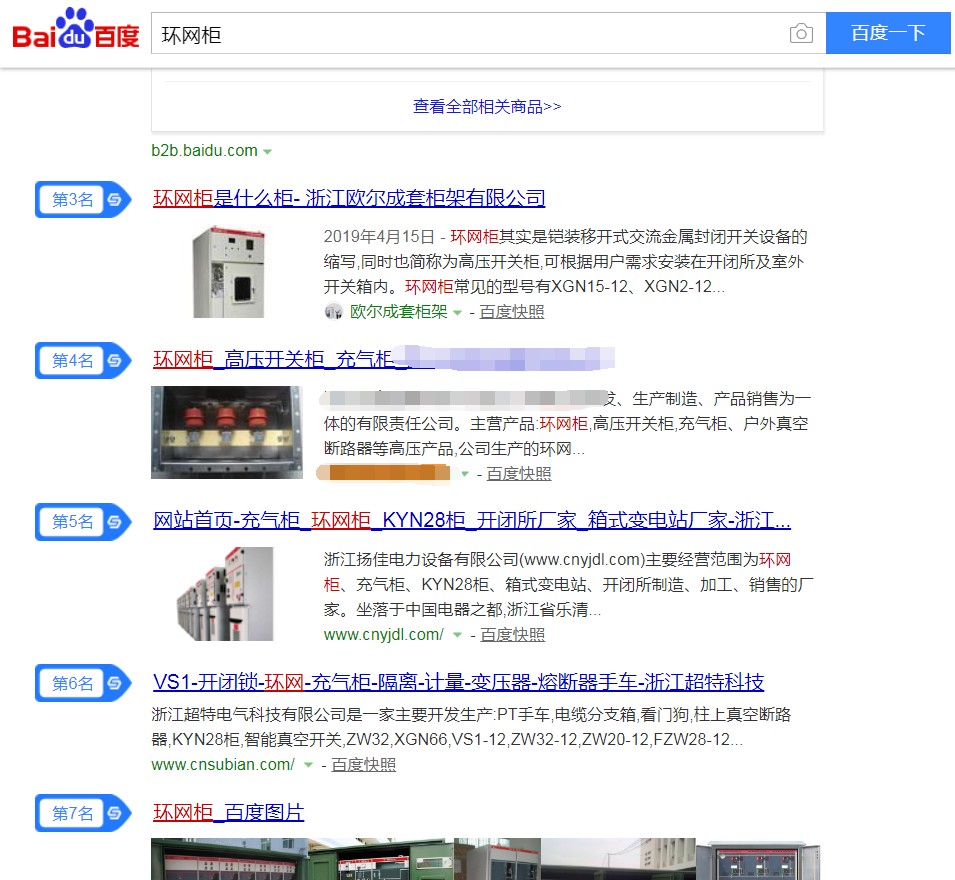Click the last grey cabinet image in 百度图片
Image resolution: width=955 pixels, height=880 pixels.
pos(758,859)
